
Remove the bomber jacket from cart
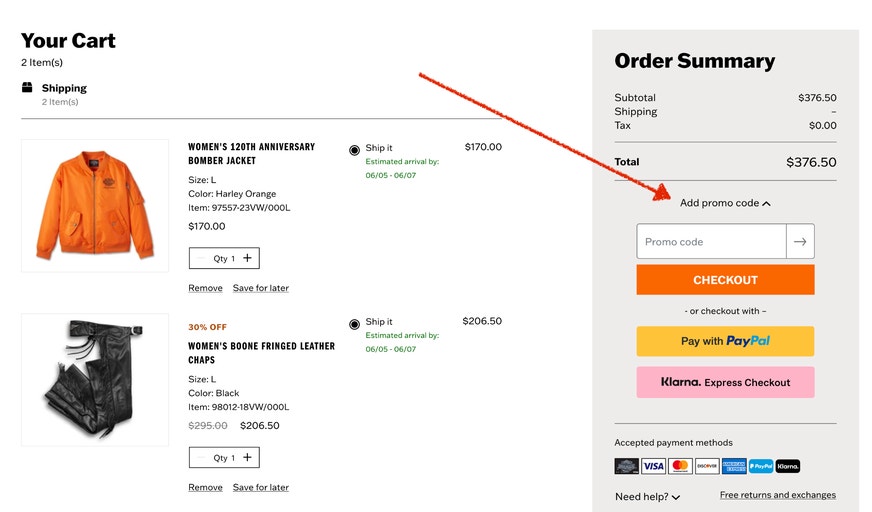coord(205,288)
